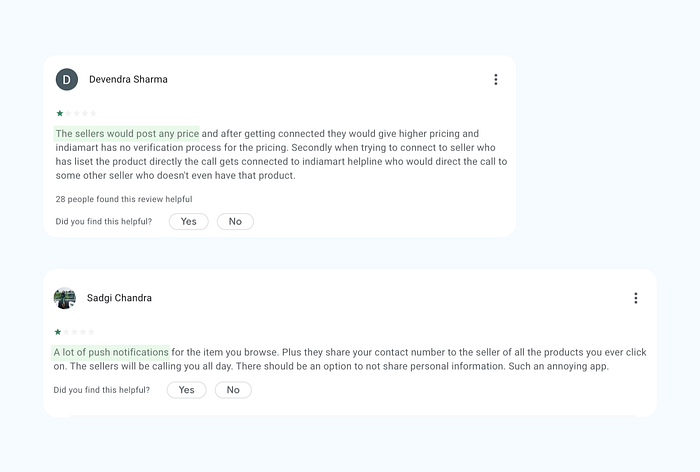Mark Devendra Sharma's review helpful with Yes
Image resolution: width=700 pixels, height=472 pixels.
pyautogui.click(x=188, y=221)
